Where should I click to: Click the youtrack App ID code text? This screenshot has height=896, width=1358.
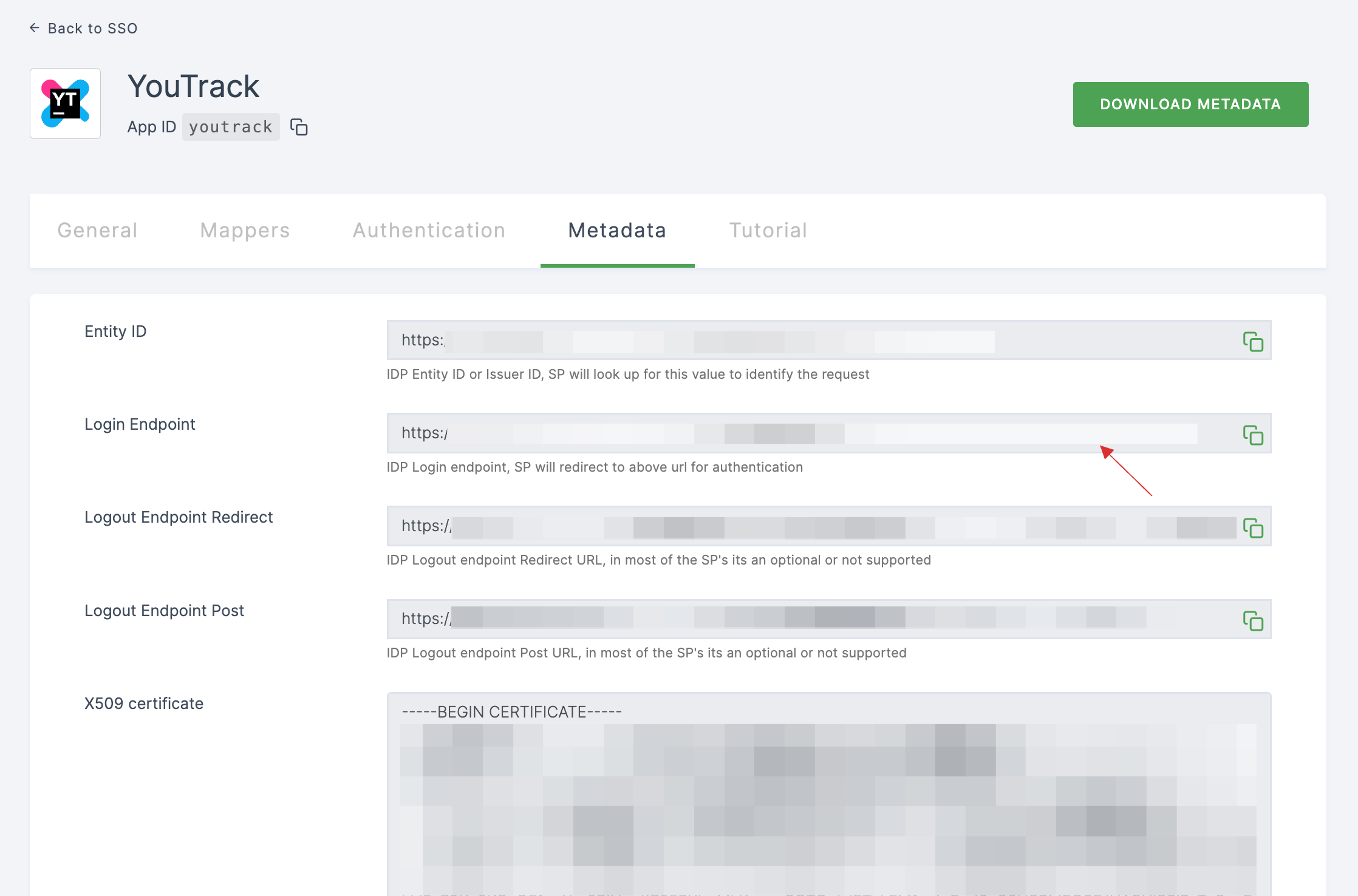[x=231, y=127]
